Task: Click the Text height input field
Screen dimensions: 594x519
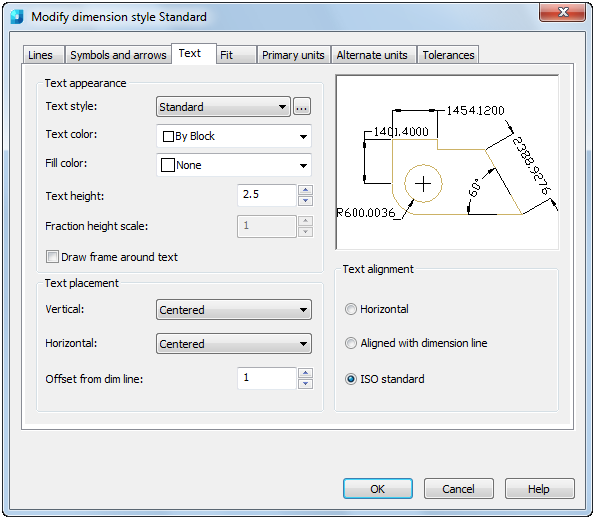Action: 267,195
